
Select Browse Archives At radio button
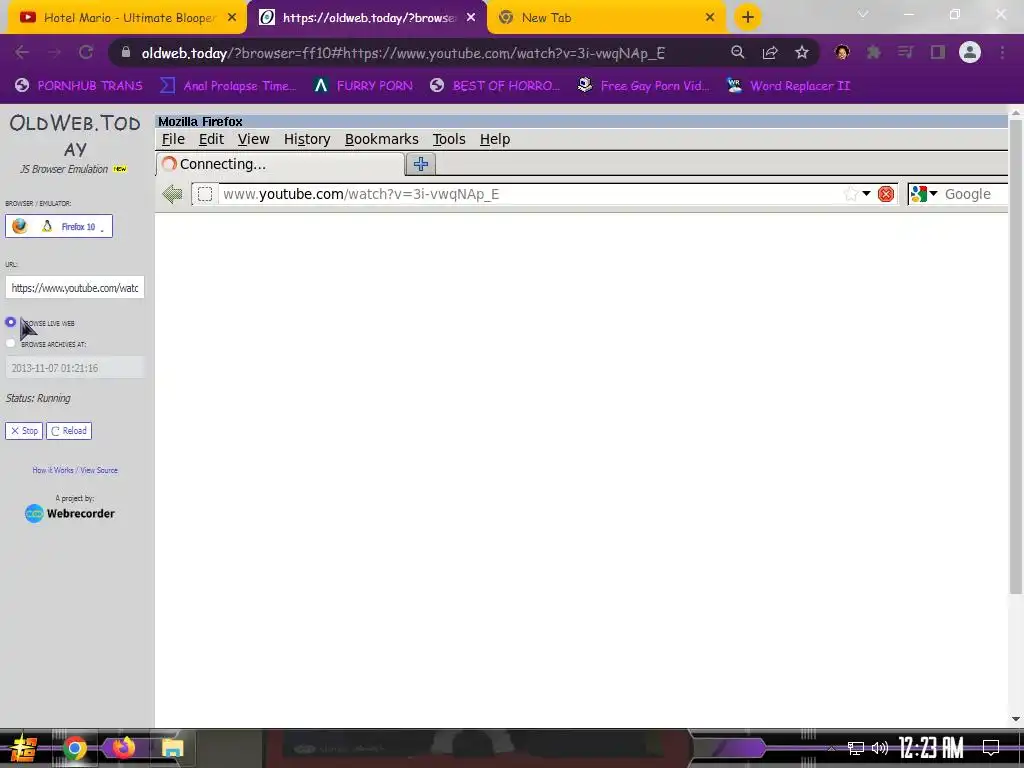tap(10, 343)
